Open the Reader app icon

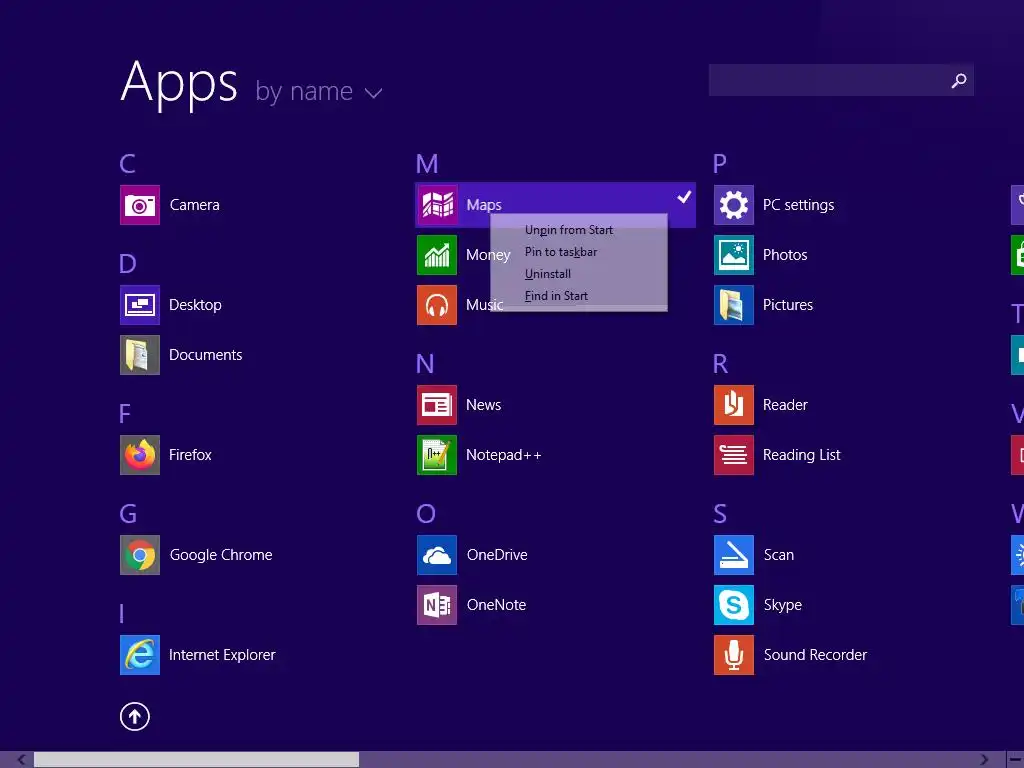[734, 405]
